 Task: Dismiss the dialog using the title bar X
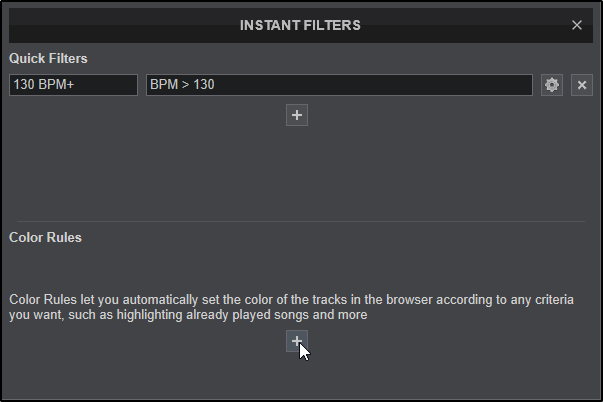click(x=577, y=25)
